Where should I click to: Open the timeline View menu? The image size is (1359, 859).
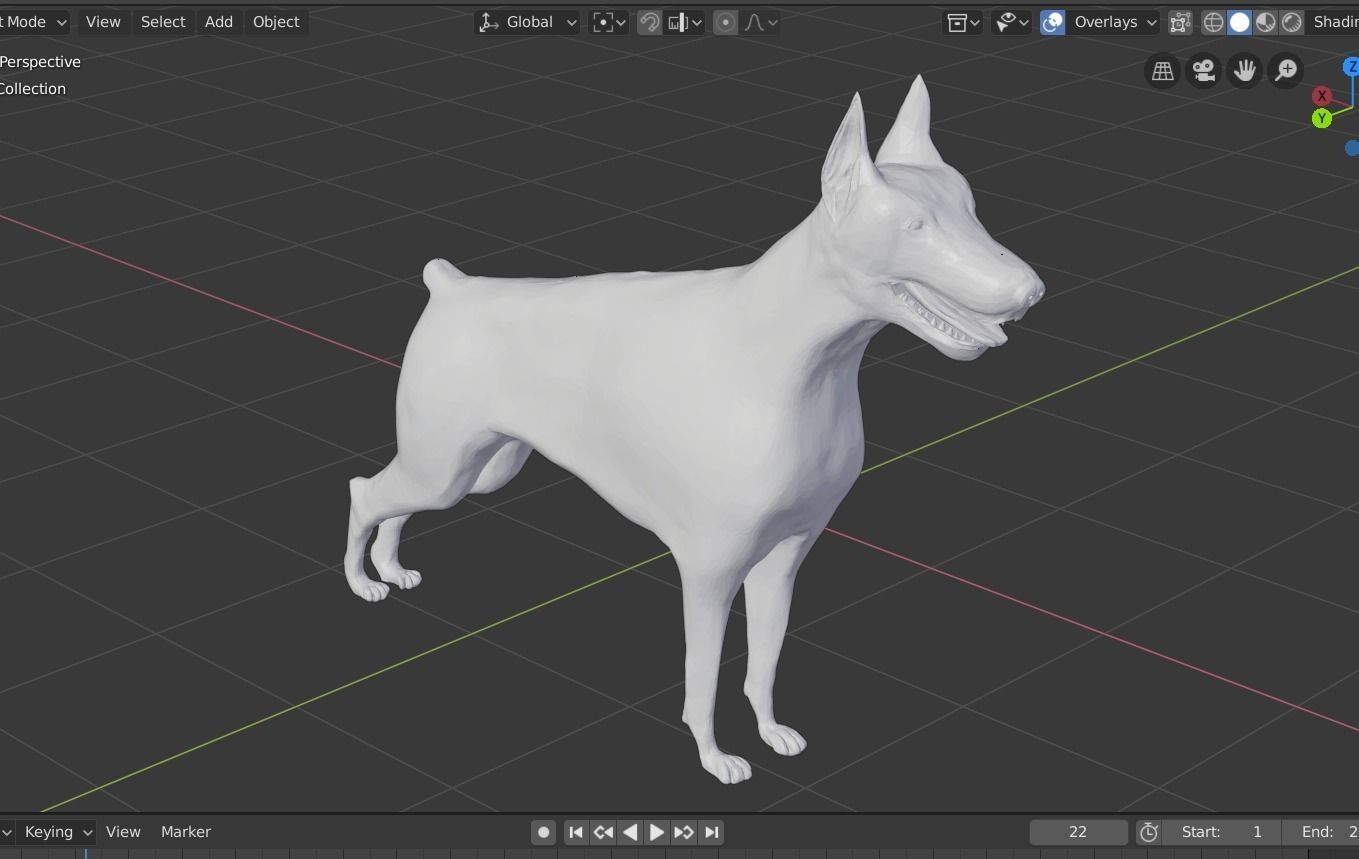pos(123,832)
